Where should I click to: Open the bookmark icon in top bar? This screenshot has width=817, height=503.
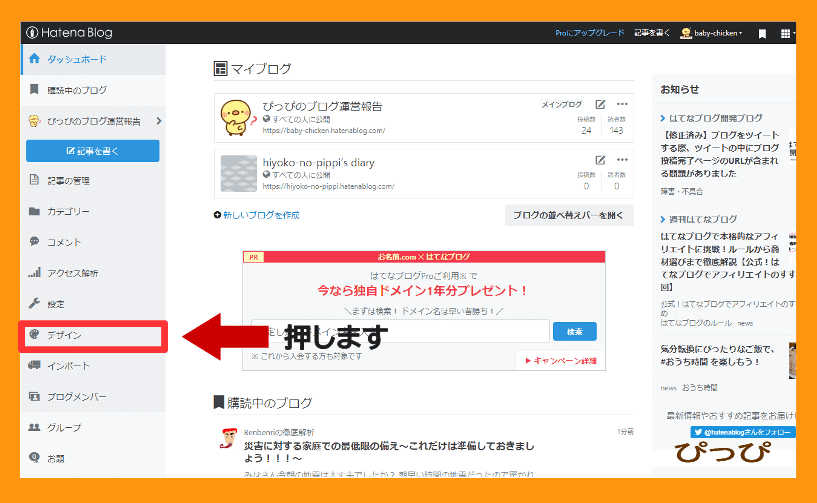click(x=762, y=34)
